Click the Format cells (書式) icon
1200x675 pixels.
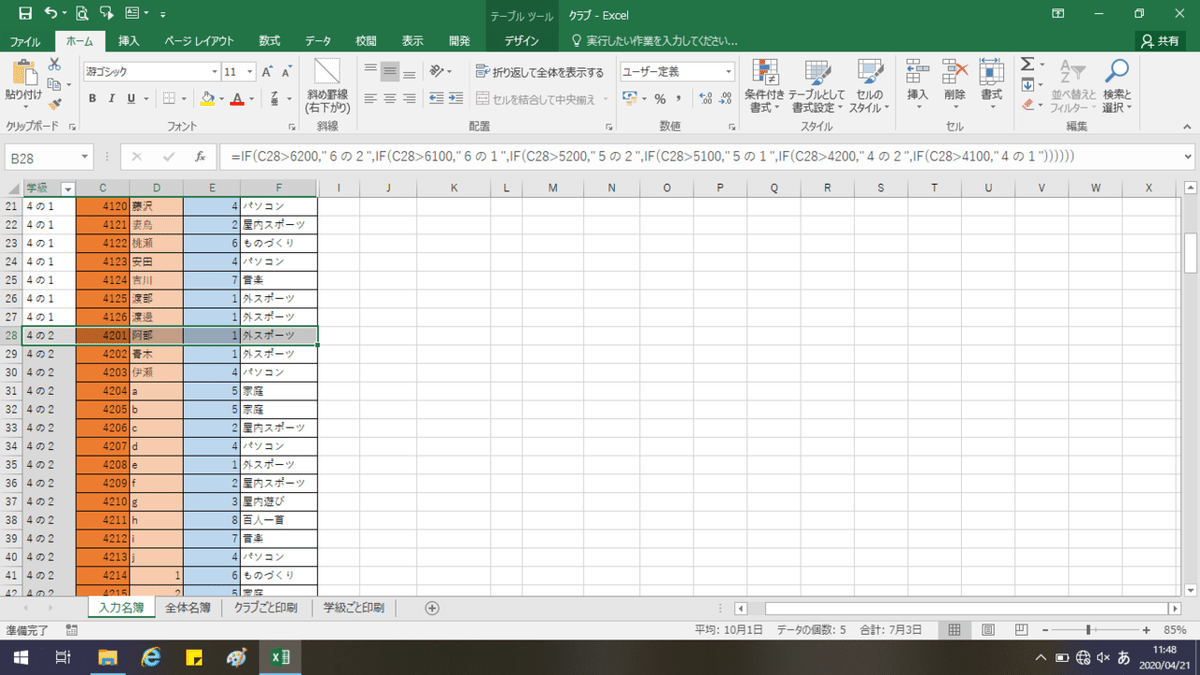[x=991, y=72]
